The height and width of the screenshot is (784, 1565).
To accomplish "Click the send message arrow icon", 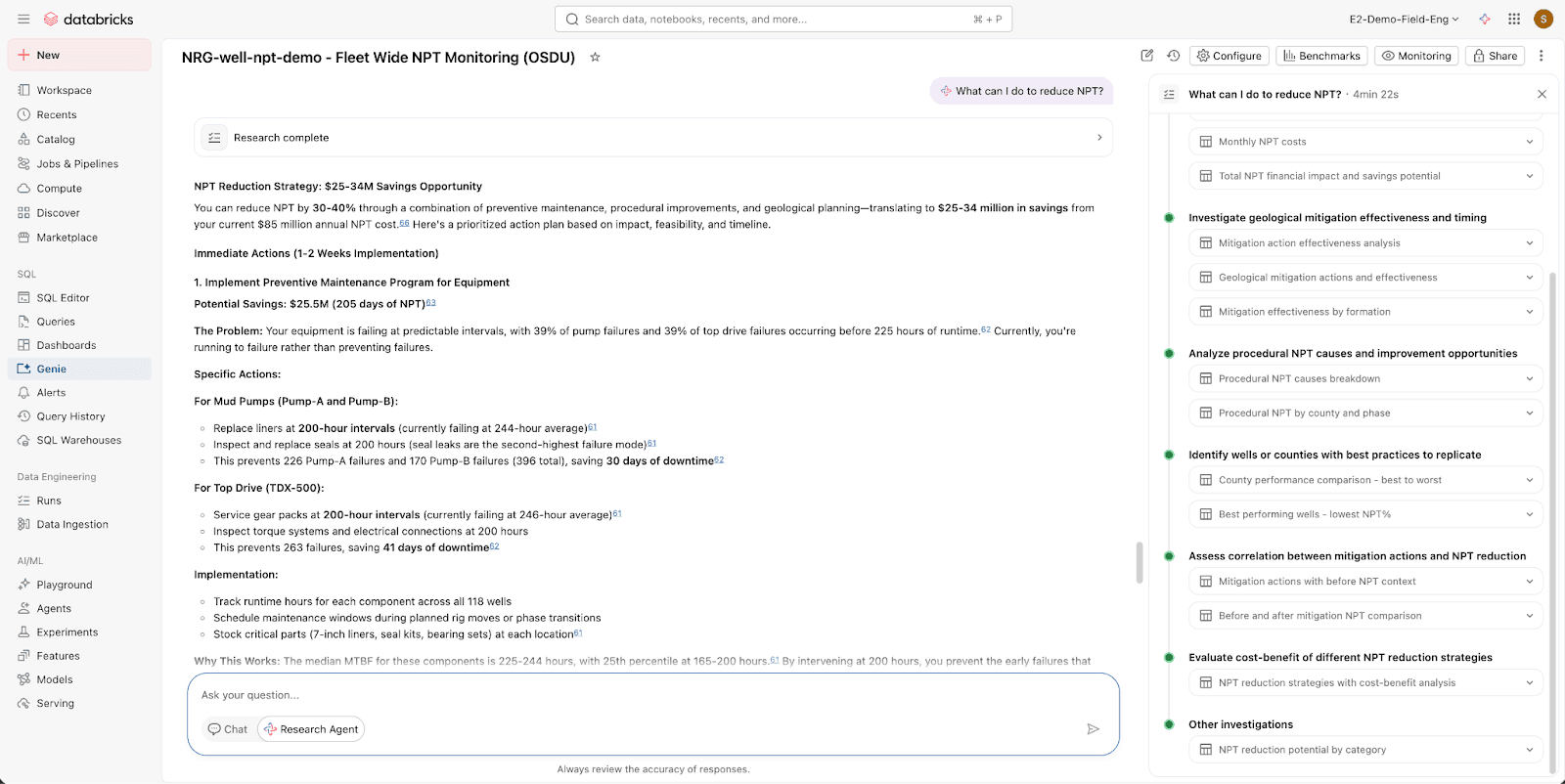I will coord(1093,729).
